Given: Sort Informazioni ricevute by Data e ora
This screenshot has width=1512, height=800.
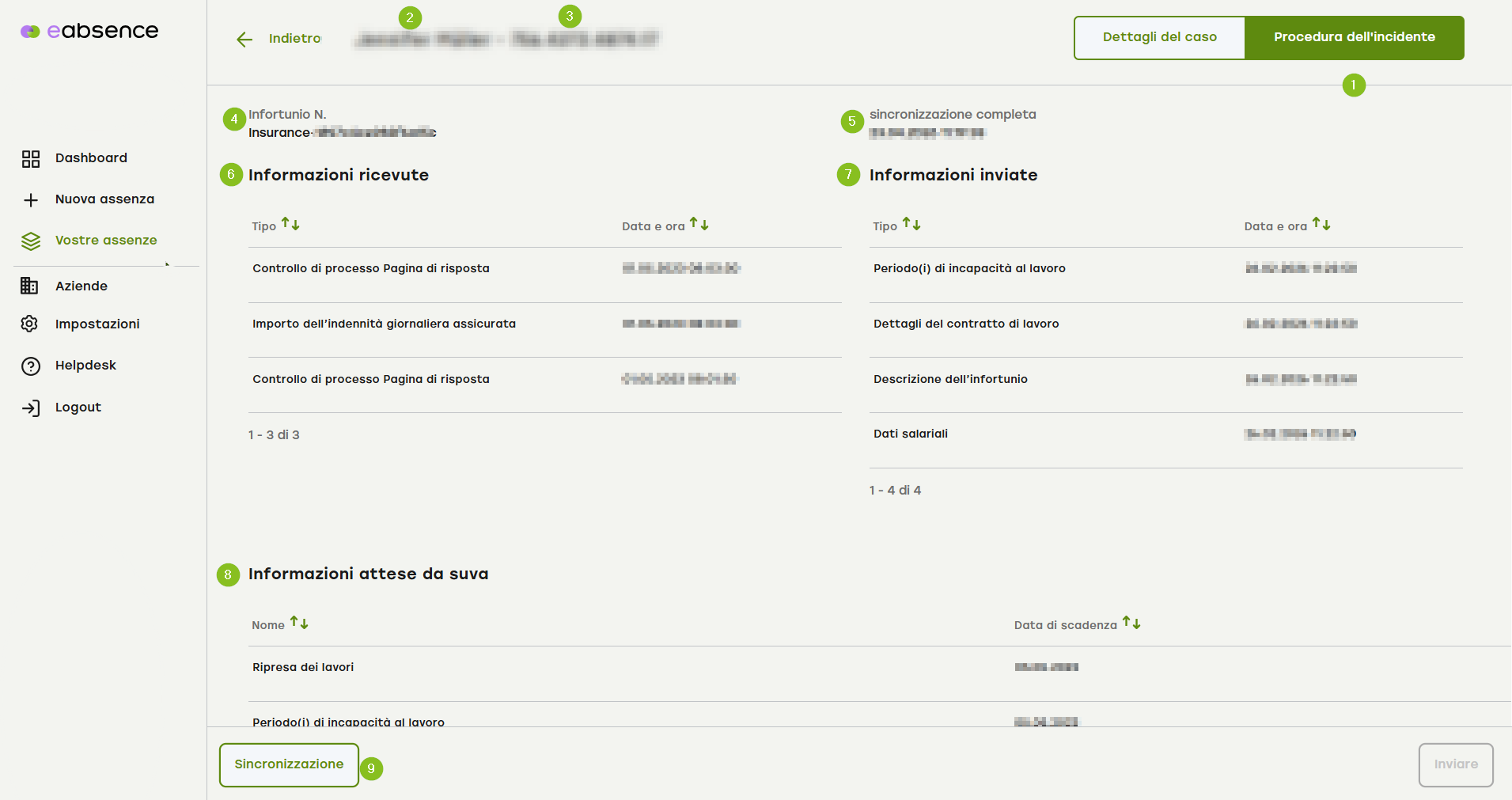Looking at the screenshot, I should [699, 224].
